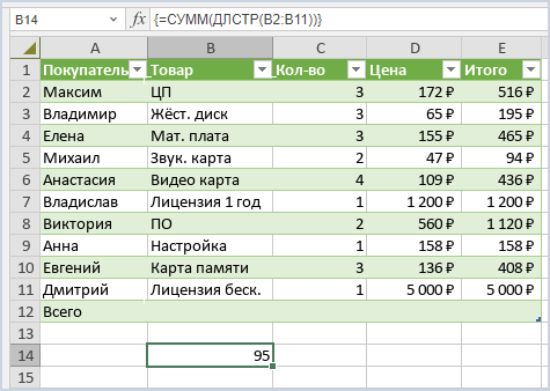Select row 1 header

(25, 70)
